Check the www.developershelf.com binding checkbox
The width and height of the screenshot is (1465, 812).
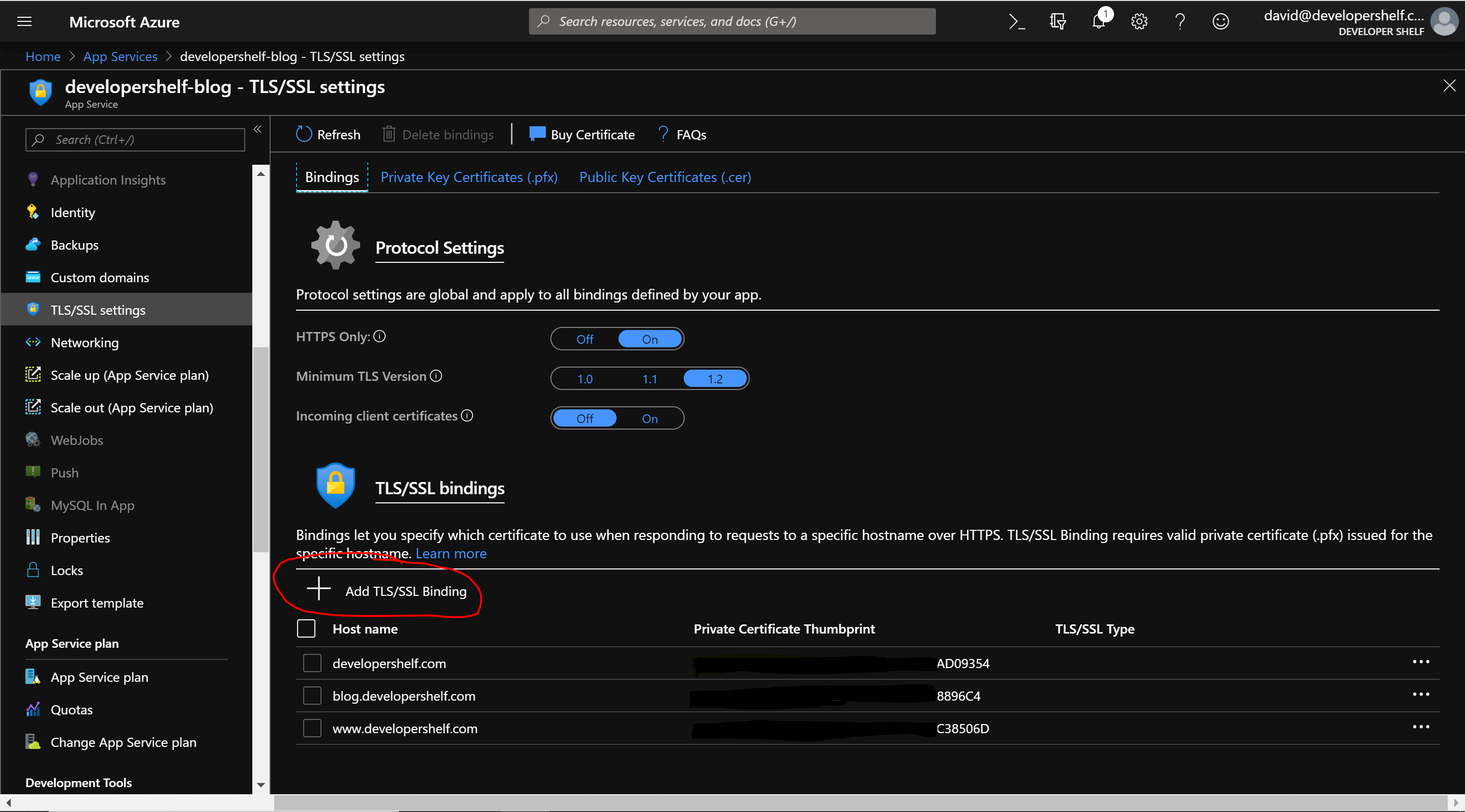[312, 728]
